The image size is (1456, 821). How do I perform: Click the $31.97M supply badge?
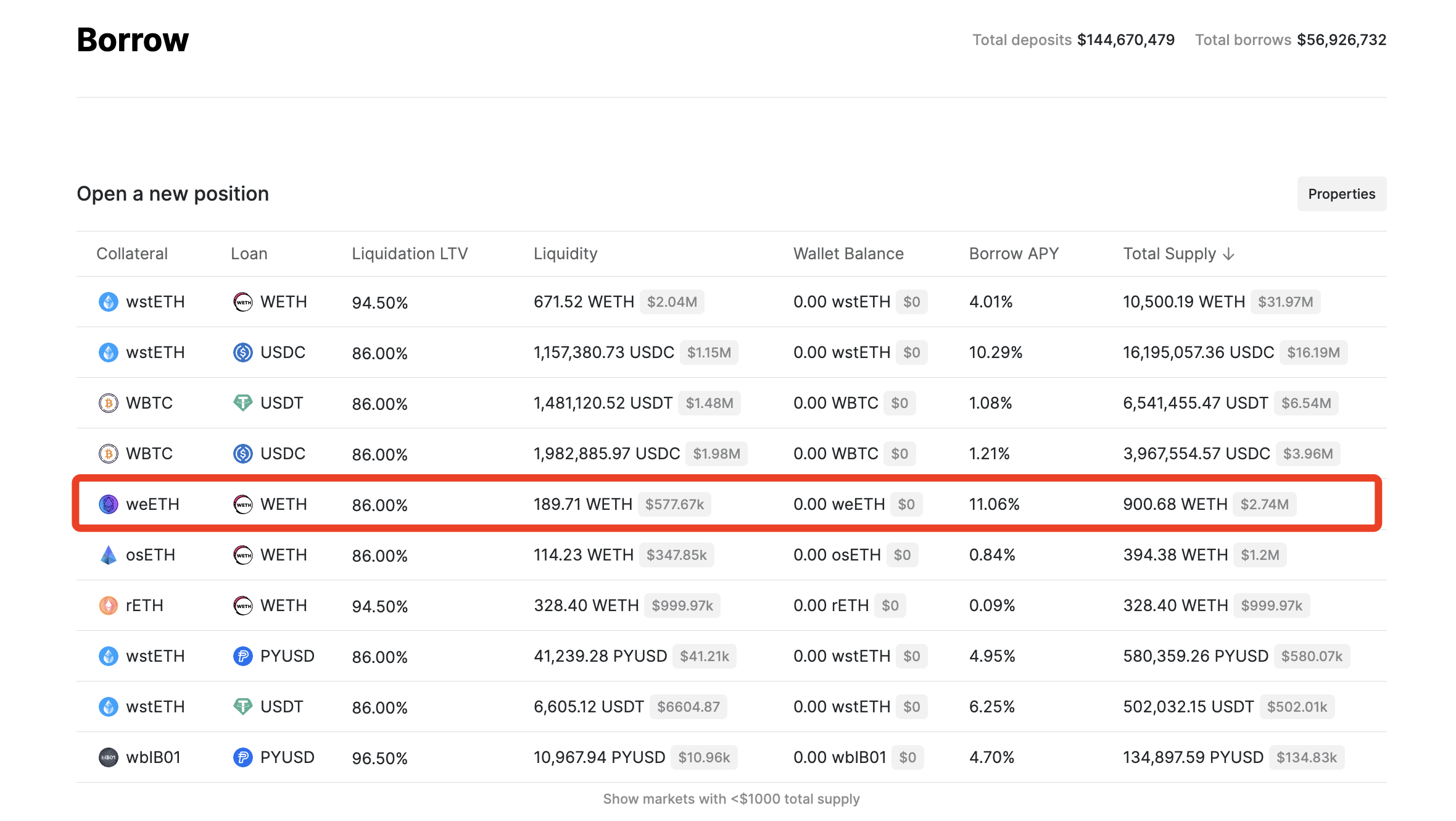click(1285, 302)
